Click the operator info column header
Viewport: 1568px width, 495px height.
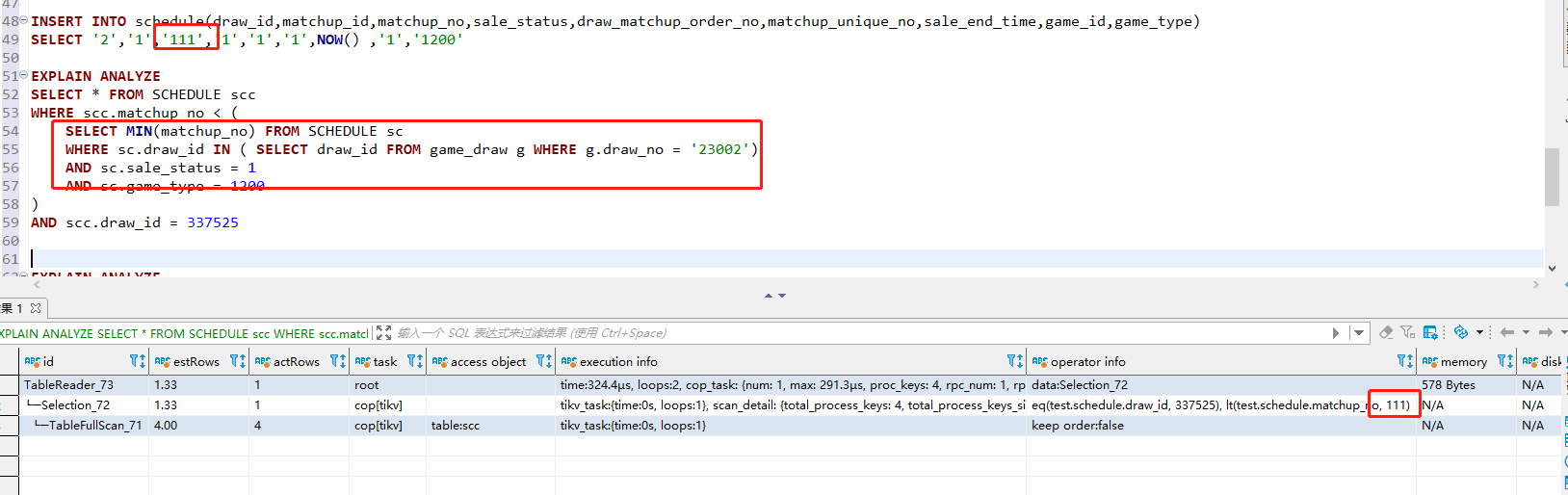[x=1087, y=361]
